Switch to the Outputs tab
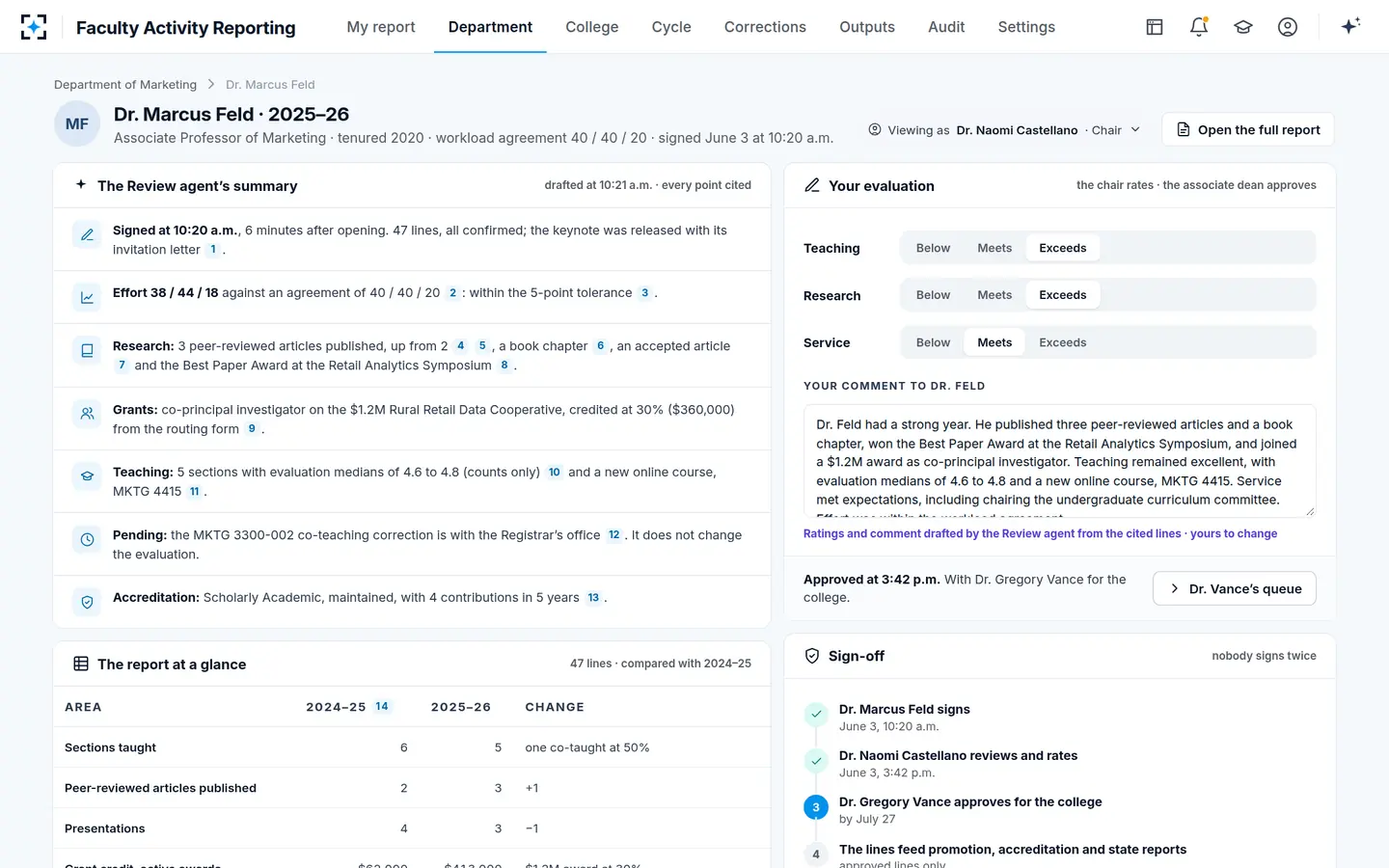 867,27
